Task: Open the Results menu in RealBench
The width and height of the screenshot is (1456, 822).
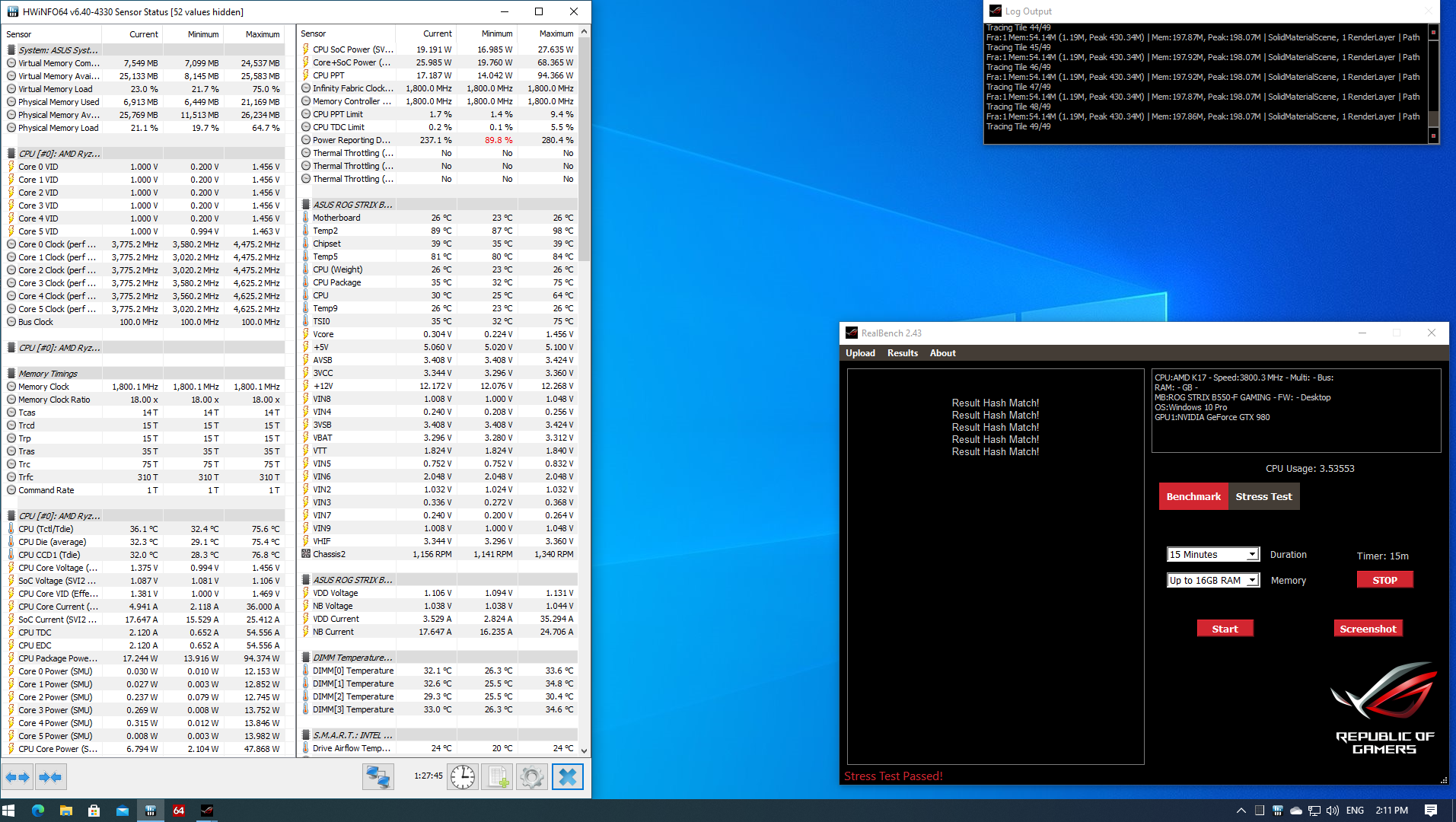Action: tap(902, 353)
